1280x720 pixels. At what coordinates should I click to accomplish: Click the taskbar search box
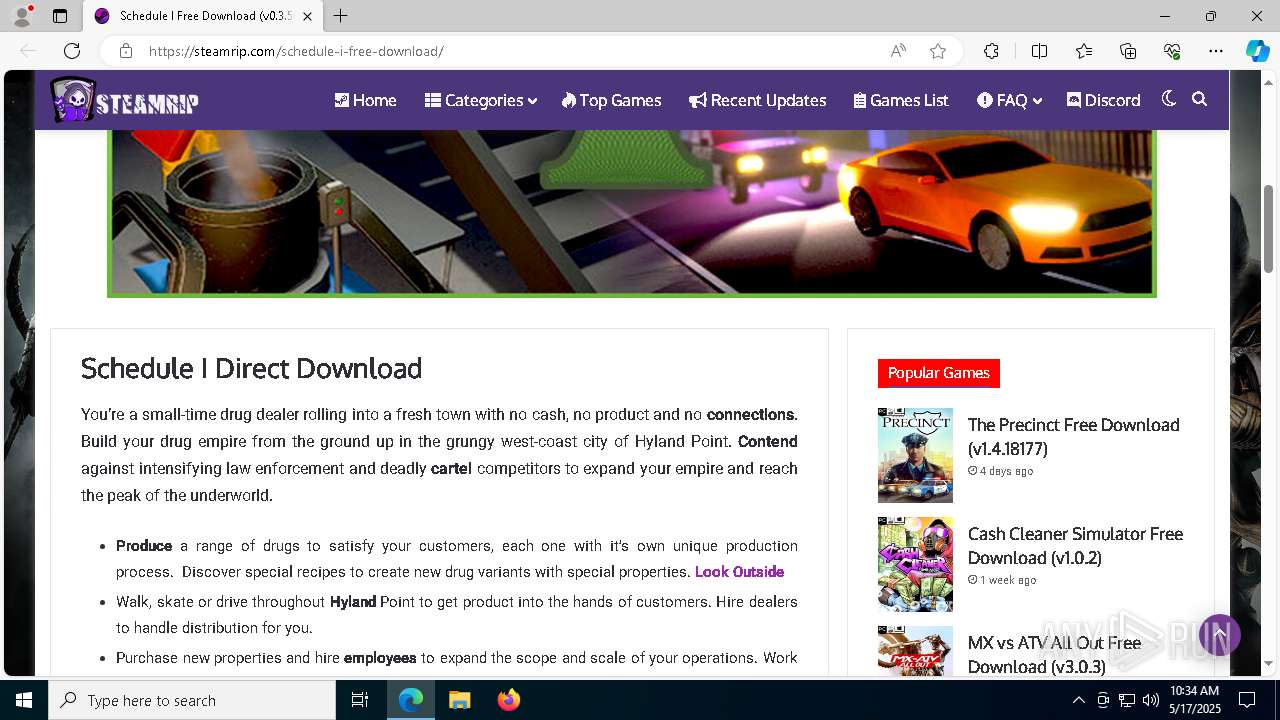coord(192,700)
